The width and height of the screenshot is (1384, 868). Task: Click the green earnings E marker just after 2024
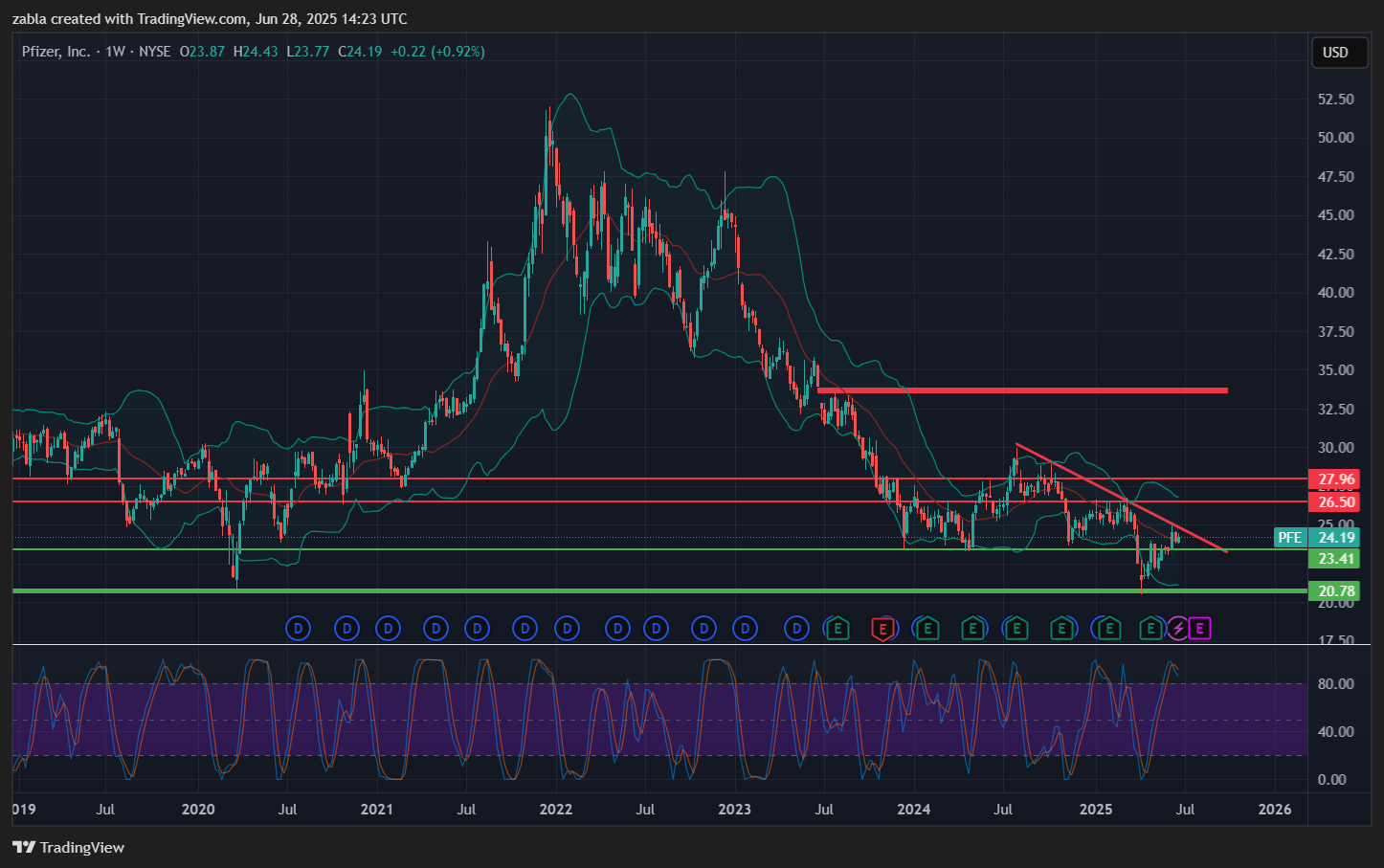point(926,629)
